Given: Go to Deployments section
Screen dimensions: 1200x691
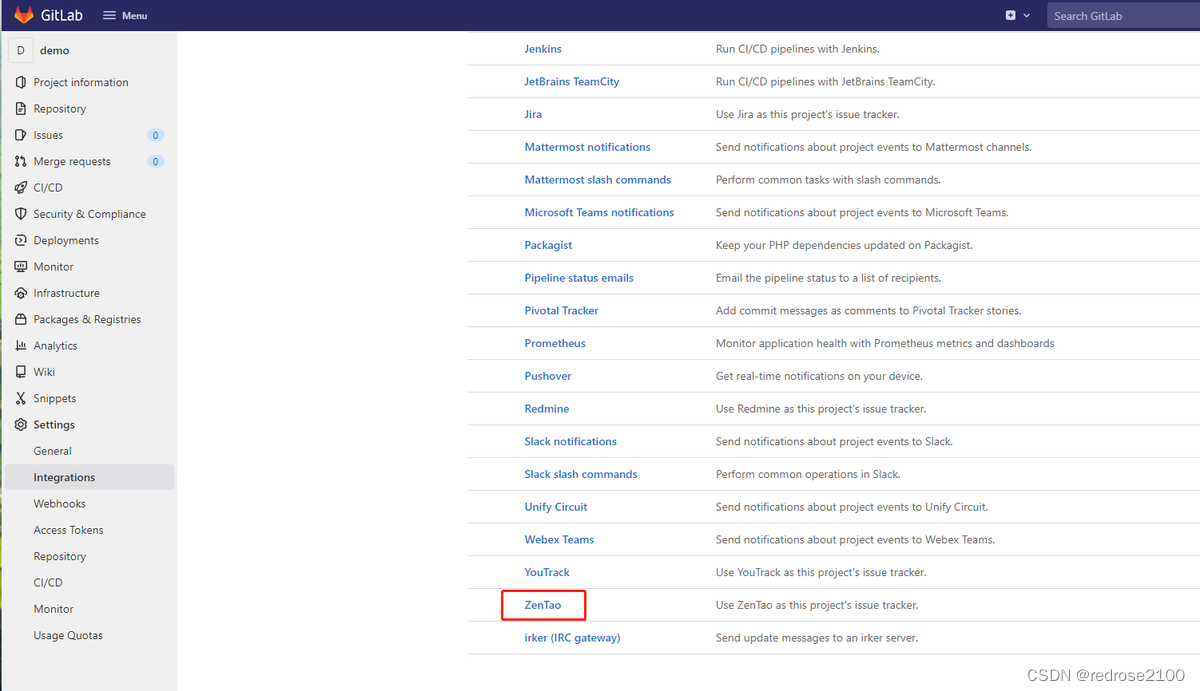Looking at the screenshot, I should (x=66, y=240).
